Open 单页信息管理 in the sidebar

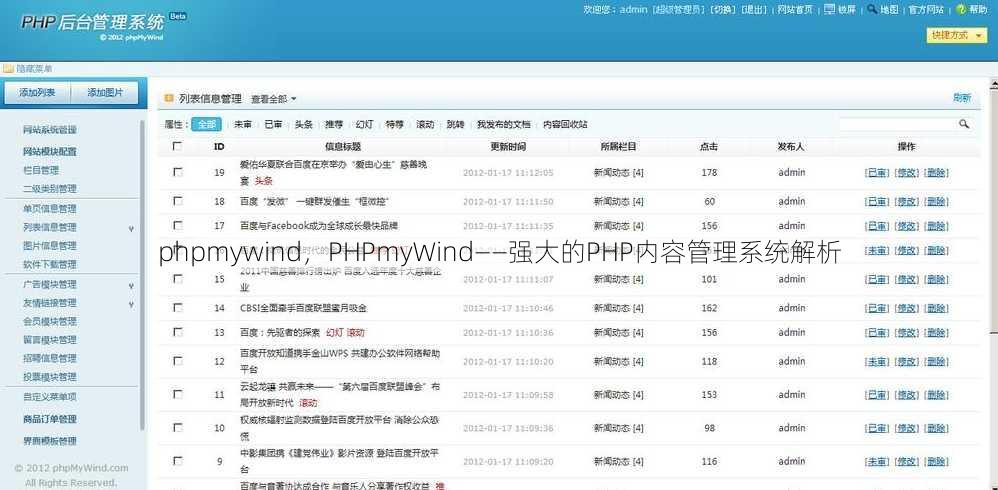click(50, 209)
